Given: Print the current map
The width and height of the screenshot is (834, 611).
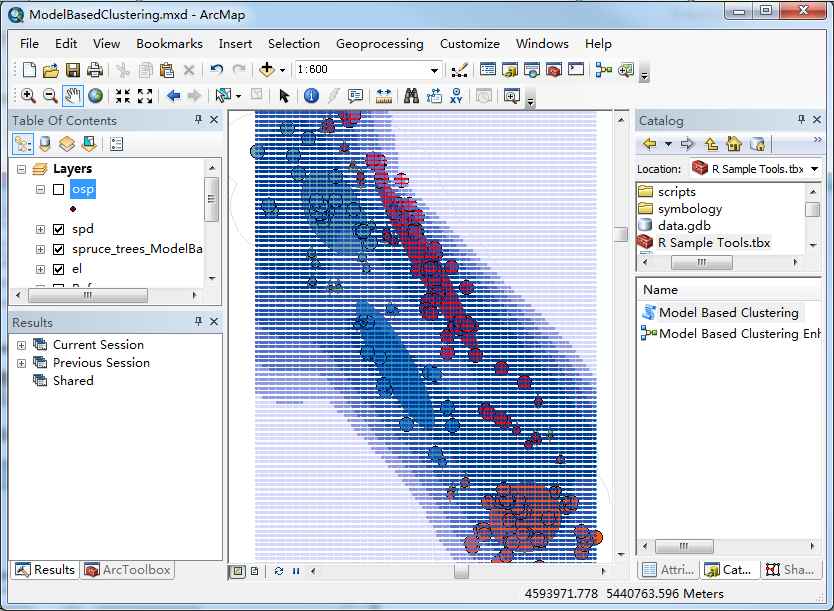Looking at the screenshot, I should tap(95, 70).
